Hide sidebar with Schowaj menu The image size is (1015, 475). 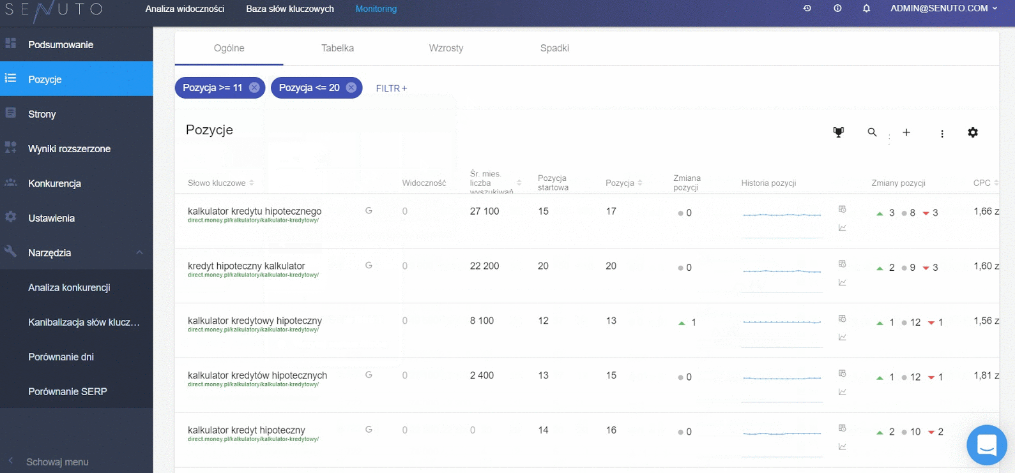click(x=57, y=462)
